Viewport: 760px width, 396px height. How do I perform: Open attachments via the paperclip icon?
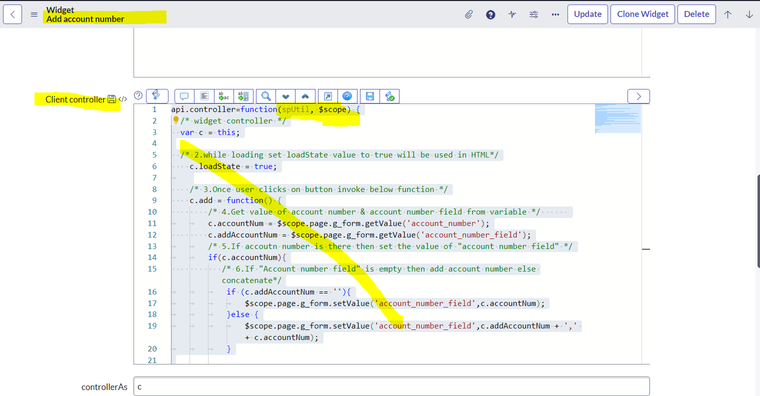click(x=469, y=15)
